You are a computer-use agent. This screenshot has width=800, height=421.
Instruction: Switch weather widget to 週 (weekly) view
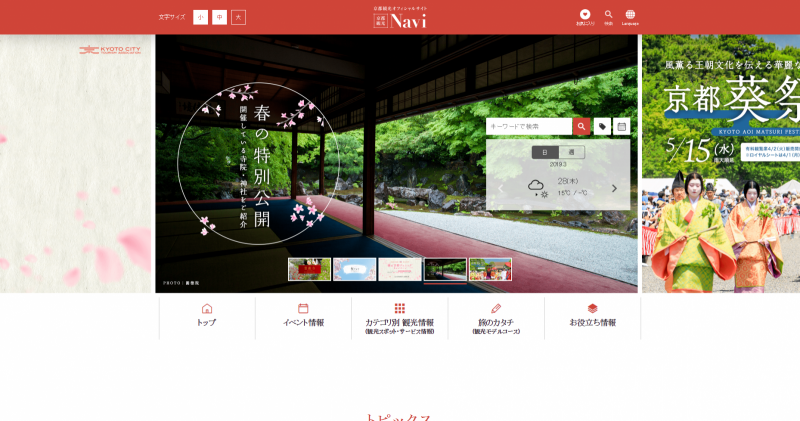point(572,152)
